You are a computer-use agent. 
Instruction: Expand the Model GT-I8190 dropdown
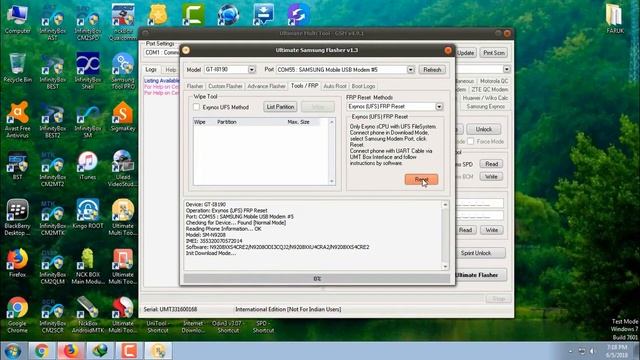pos(252,70)
